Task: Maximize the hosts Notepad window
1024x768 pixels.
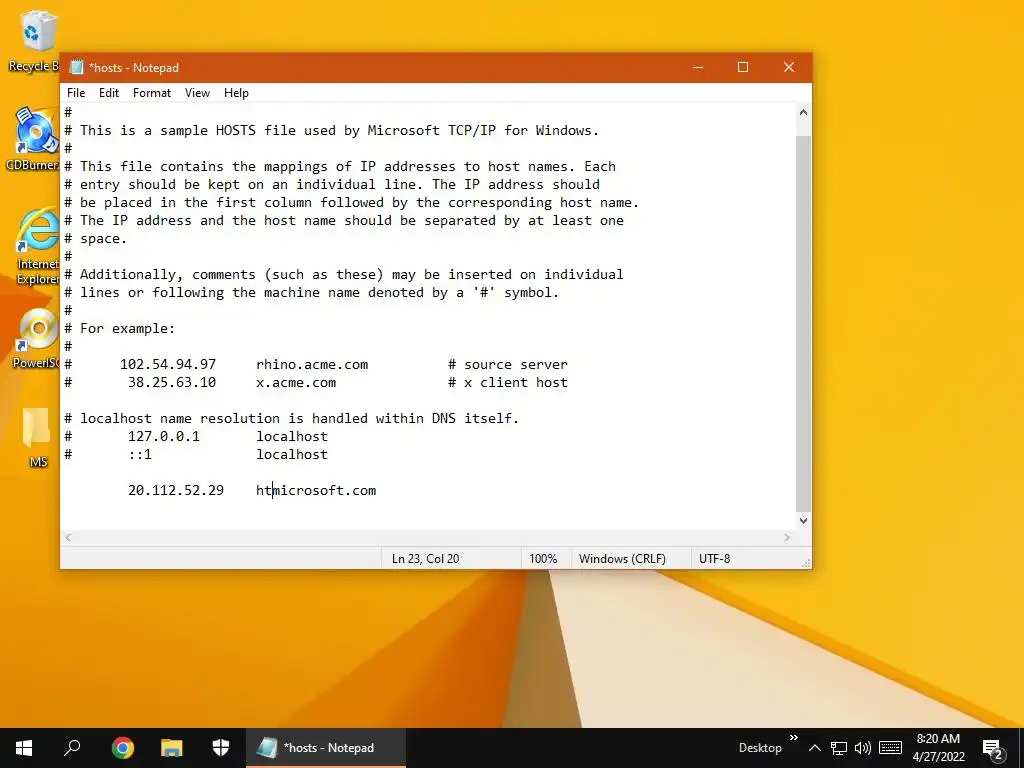Action: (x=743, y=67)
